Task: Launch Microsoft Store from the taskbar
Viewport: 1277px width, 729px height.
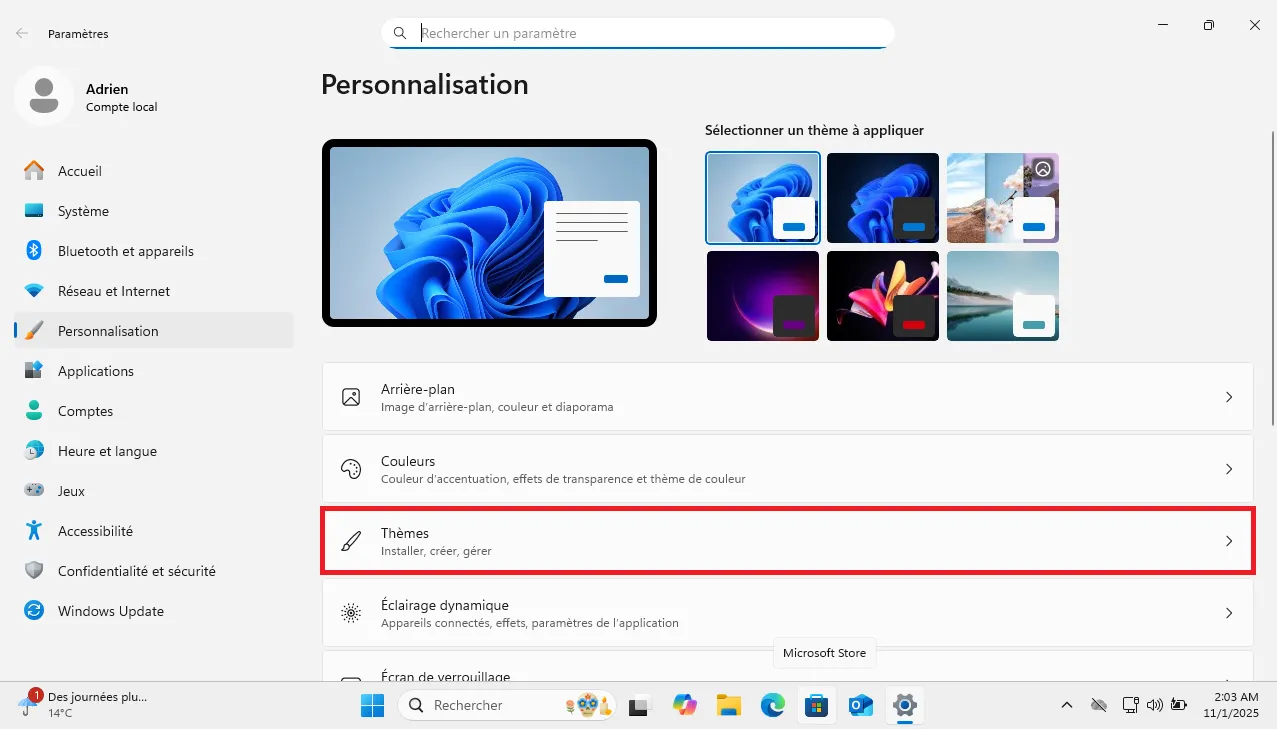Action: click(817, 705)
